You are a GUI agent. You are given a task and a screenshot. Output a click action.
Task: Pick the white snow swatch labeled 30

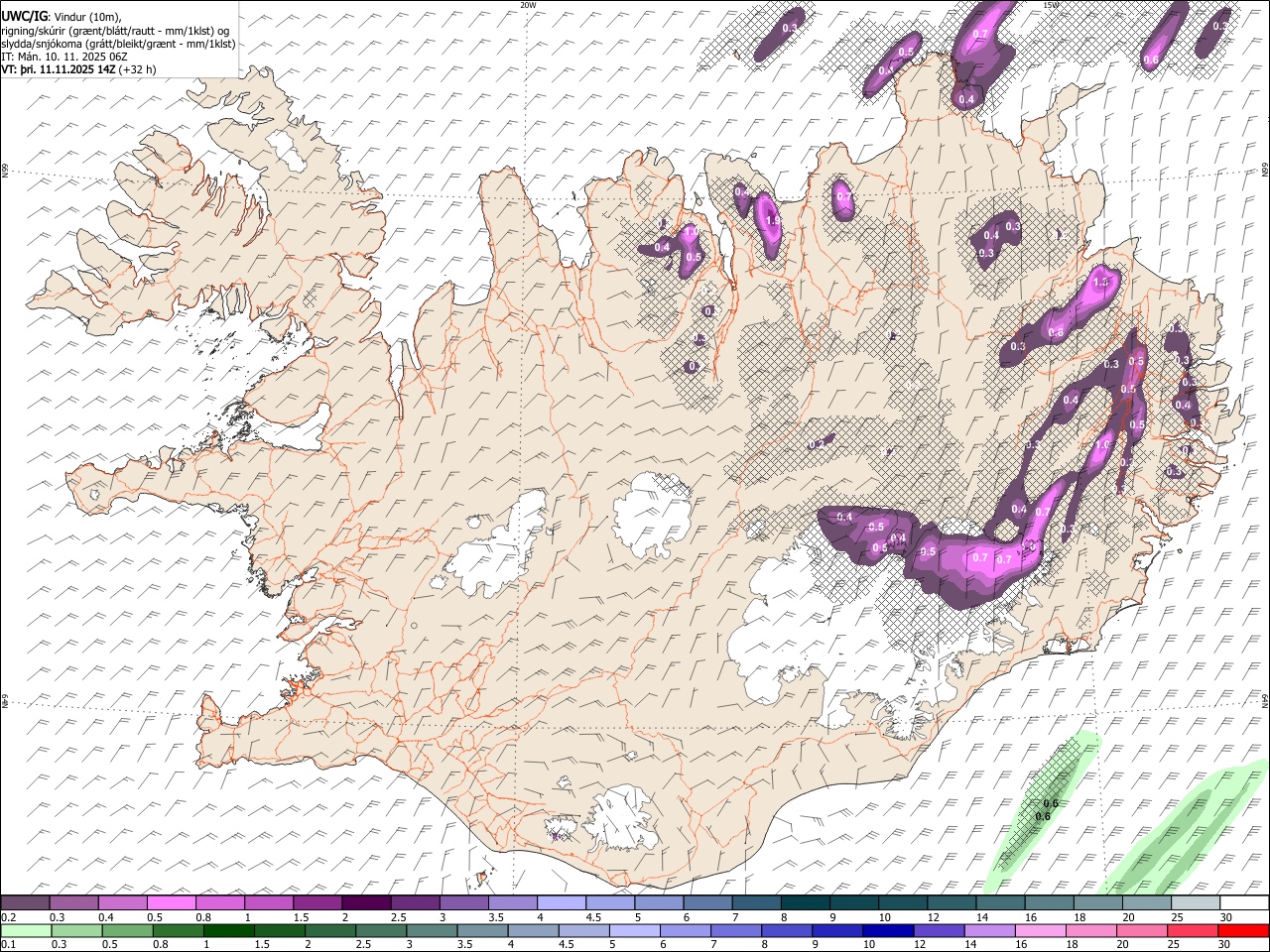[x=1243, y=903]
